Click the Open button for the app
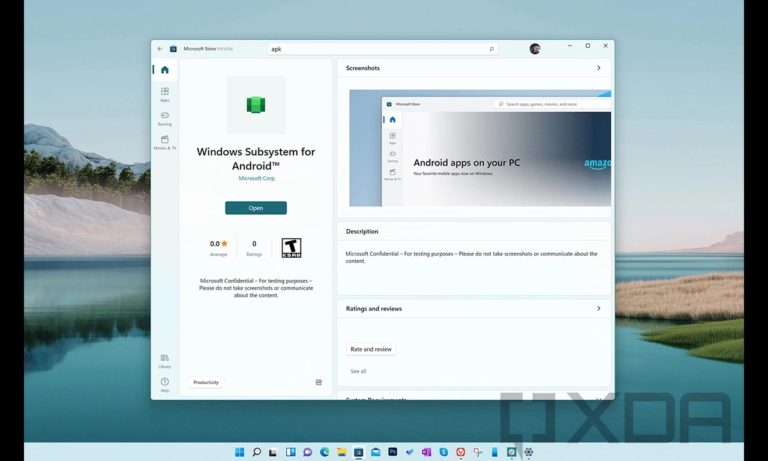This screenshot has width=768, height=461. pos(256,208)
